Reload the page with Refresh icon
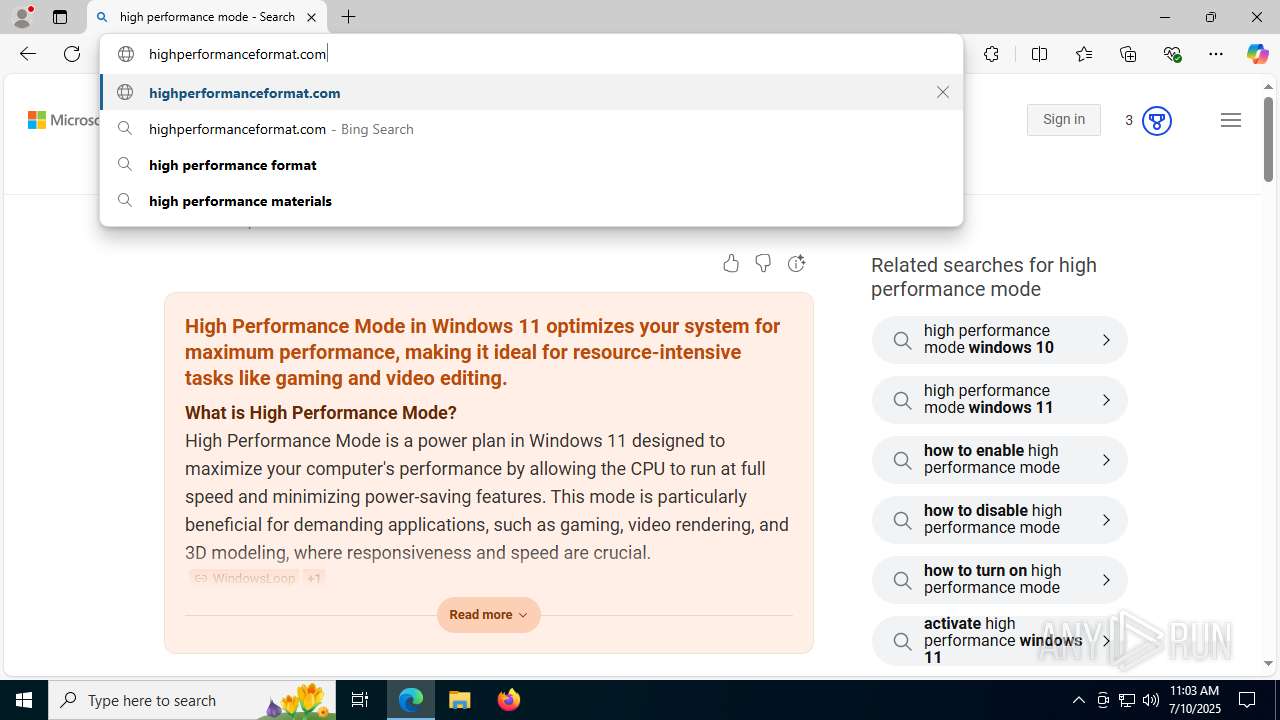This screenshot has width=1280, height=720. (x=72, y=54)
